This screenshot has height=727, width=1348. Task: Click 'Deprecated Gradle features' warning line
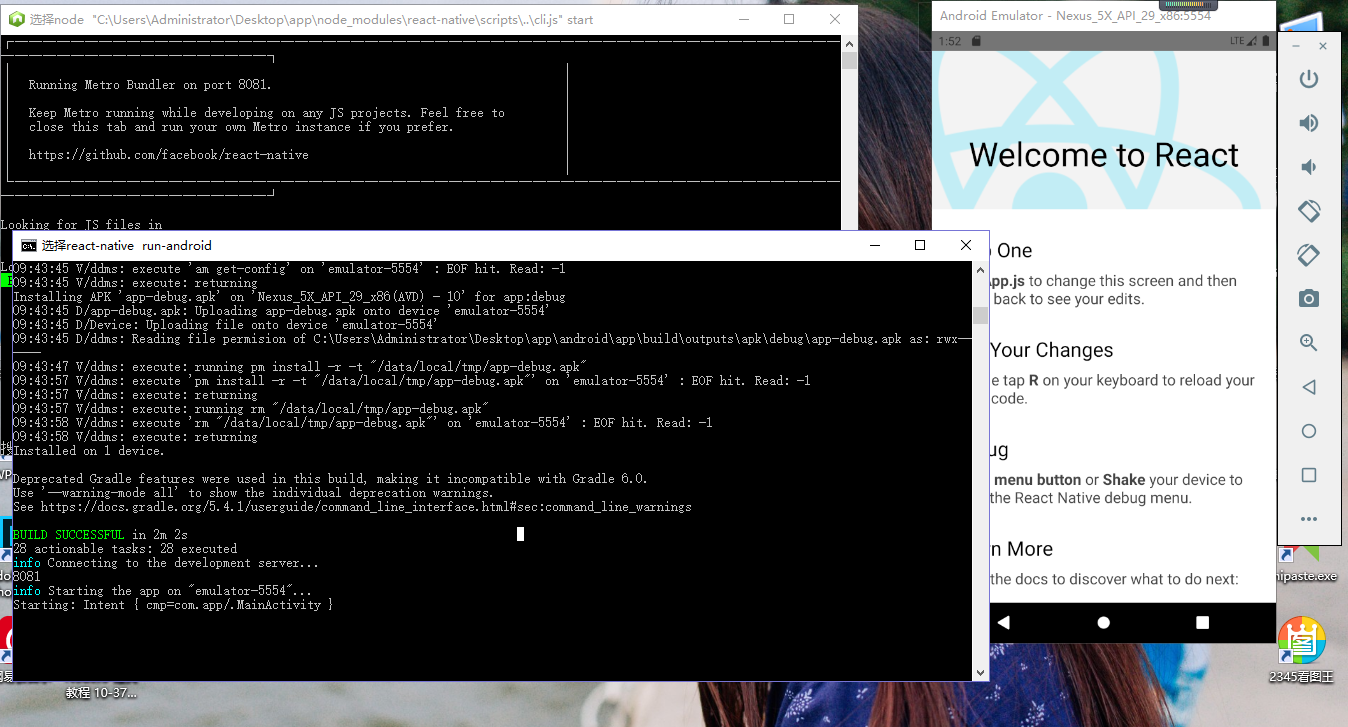coord(330,479)
